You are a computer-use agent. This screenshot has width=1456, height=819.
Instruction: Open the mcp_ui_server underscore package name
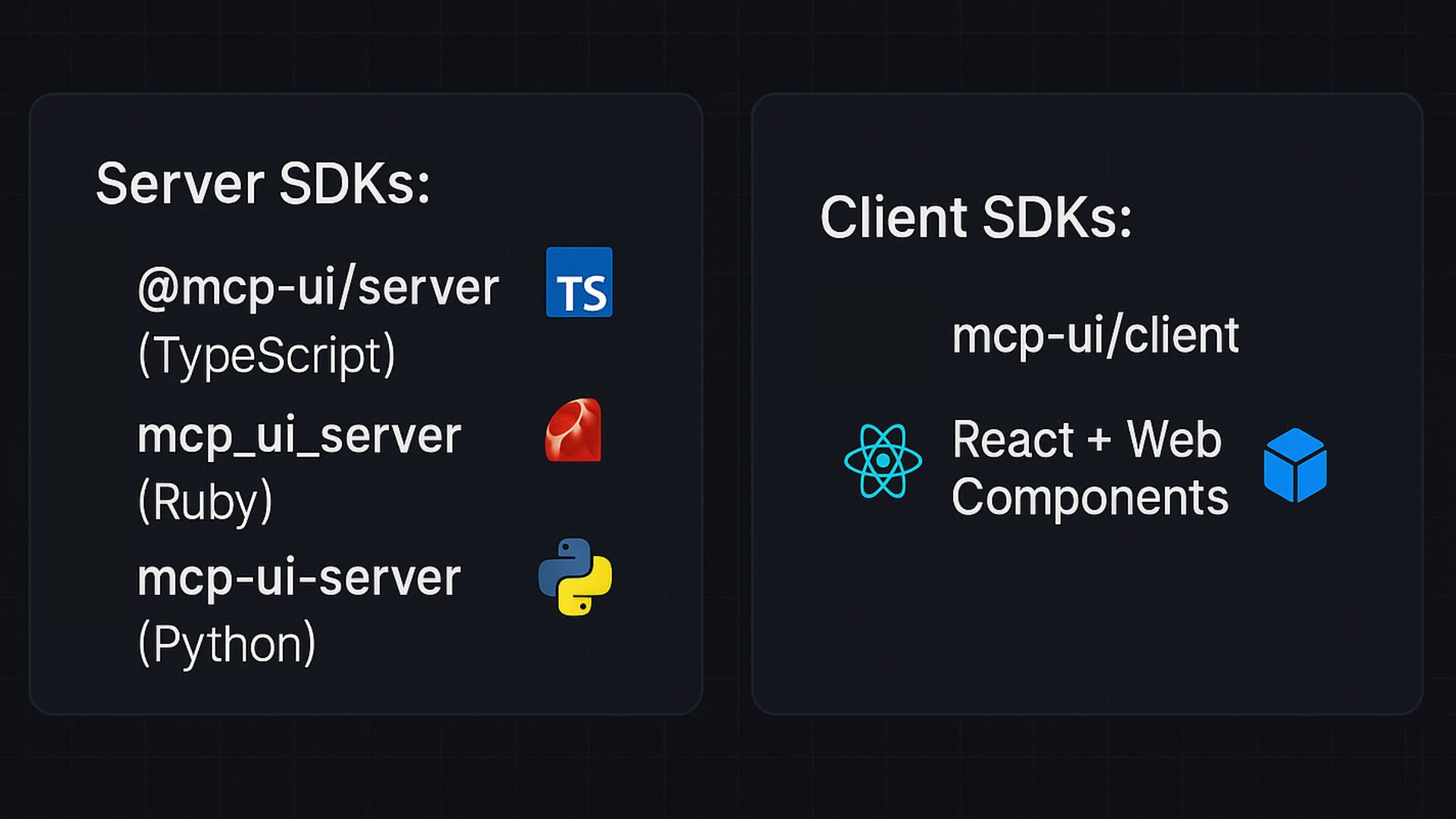pyautogui.click(x=299, y=437)
